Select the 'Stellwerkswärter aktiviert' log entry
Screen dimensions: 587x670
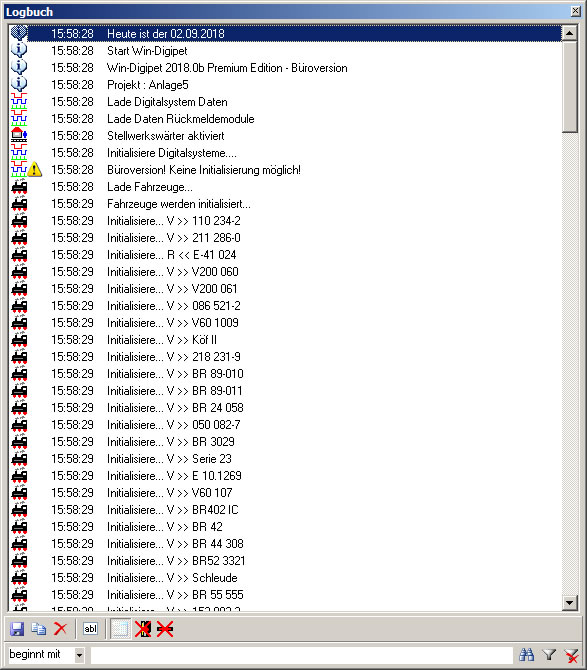(x=165, y=136)
